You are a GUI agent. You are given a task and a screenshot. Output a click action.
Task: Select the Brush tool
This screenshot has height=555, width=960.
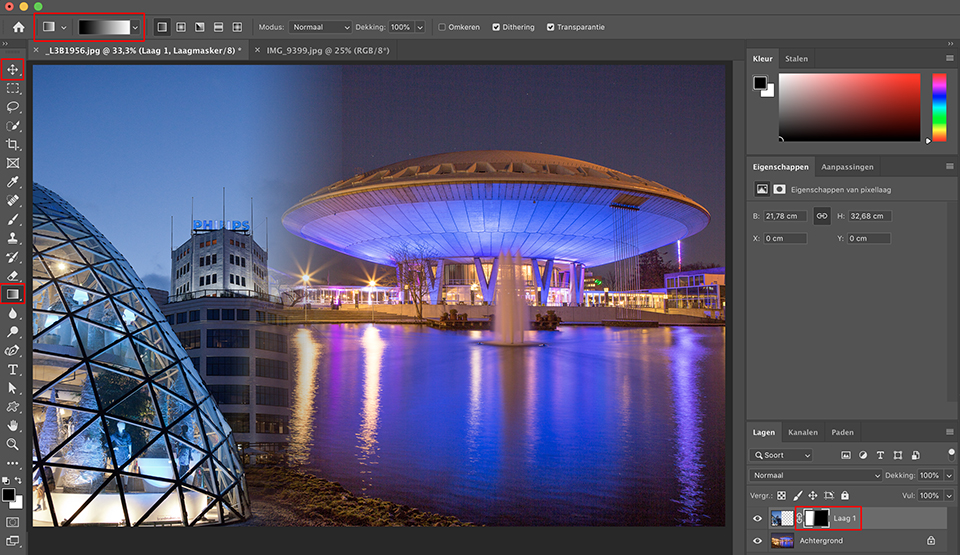(12, 219)
